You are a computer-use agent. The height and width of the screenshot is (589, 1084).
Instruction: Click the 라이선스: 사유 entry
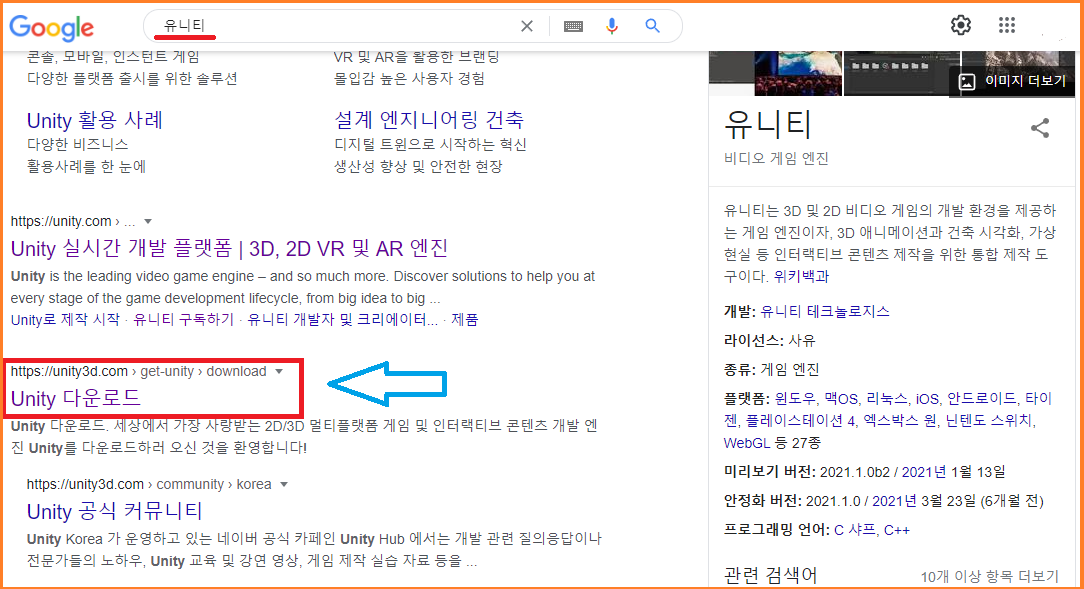tap(769, 340)
